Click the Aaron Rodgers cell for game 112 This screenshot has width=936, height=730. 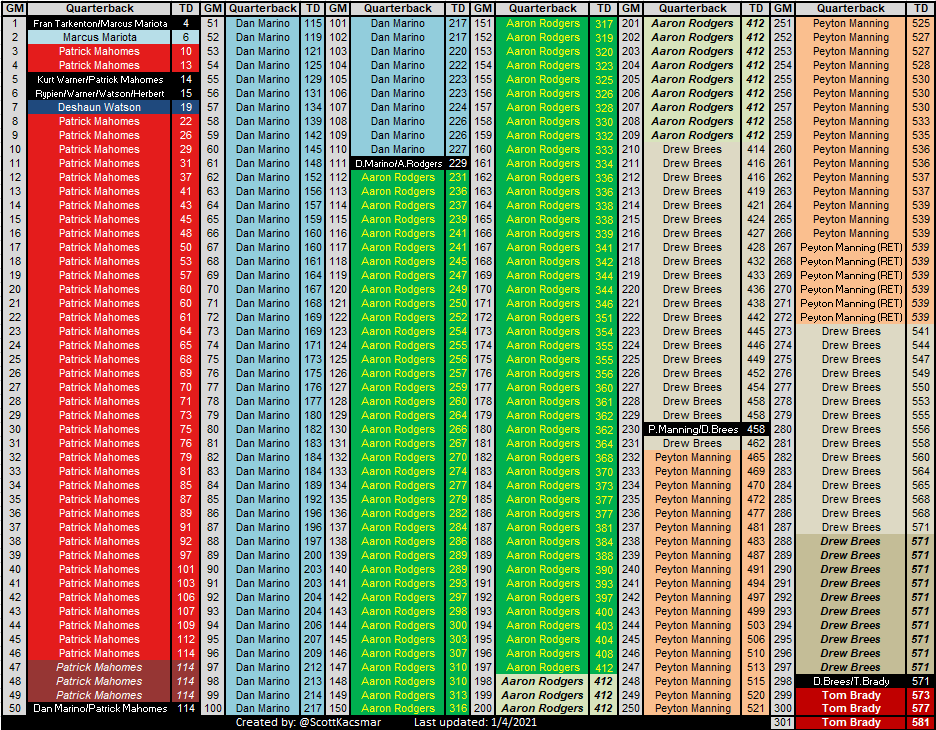pos(398,177)
